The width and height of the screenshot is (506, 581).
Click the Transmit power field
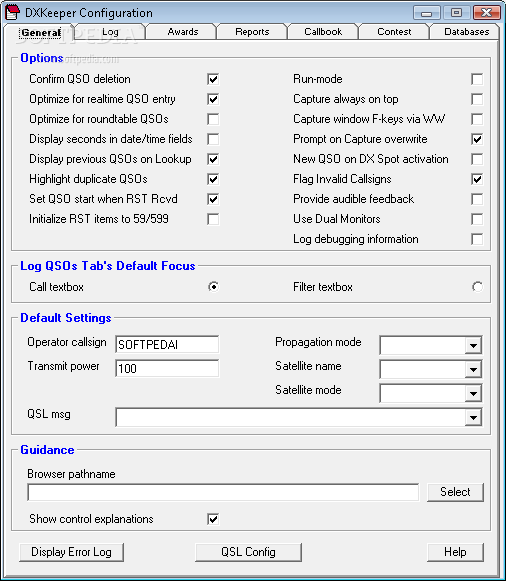click(167, 368)
